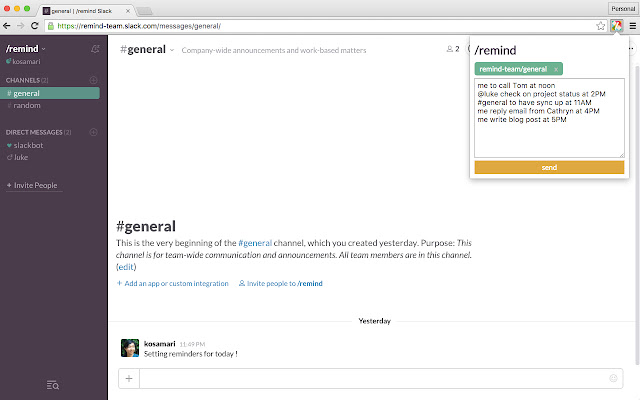Screen dimensions: 640x400
Task: Click the plus icon next to DIRECT MESSAGES
Action: coord(94,132)
